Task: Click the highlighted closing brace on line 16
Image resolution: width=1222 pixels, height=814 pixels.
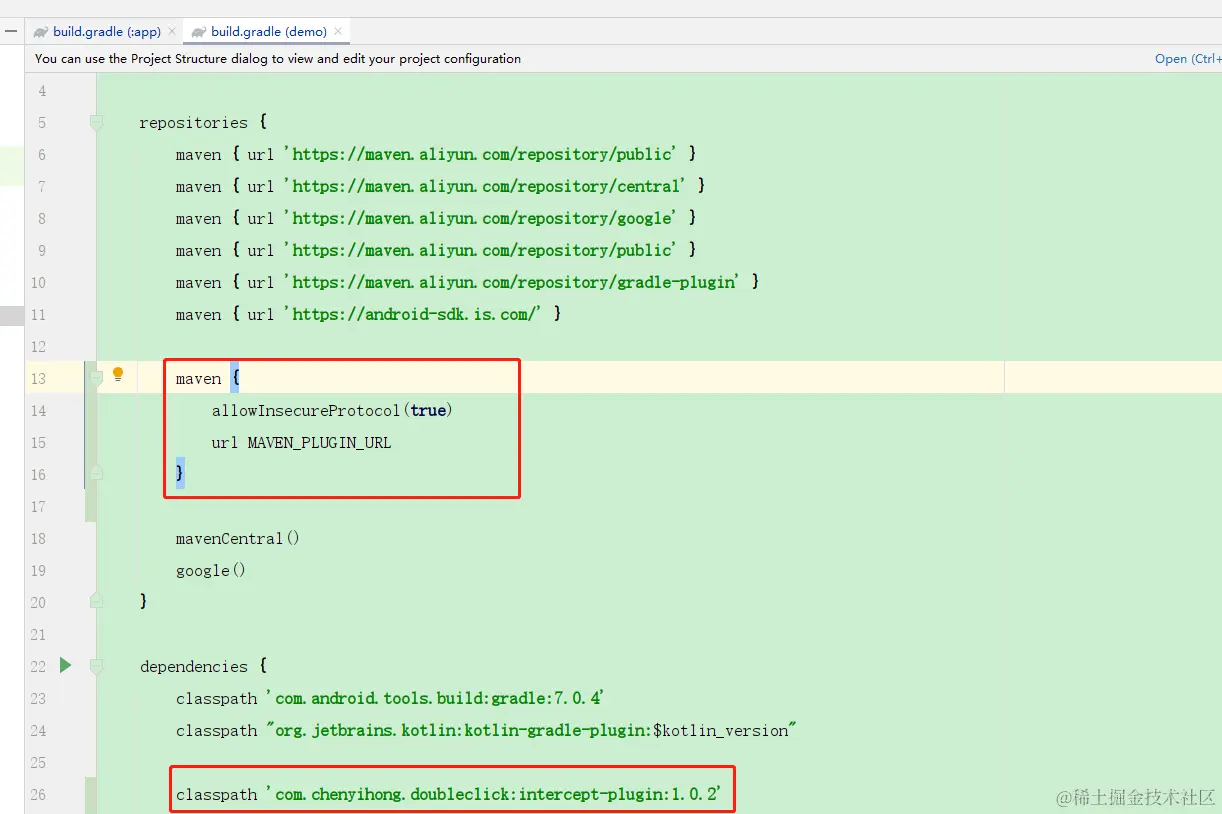Action: point(180,473)
